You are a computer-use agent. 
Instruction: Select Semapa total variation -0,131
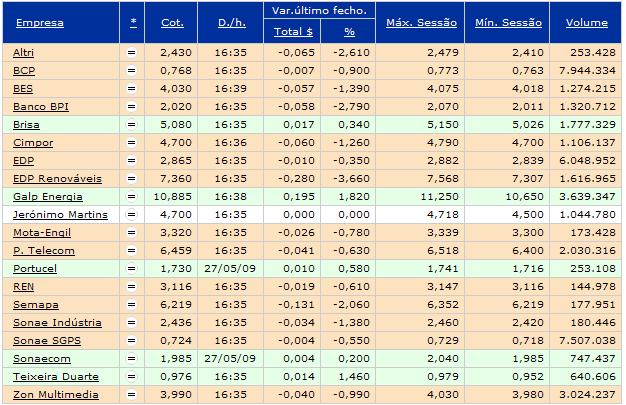tap(296, 304)
